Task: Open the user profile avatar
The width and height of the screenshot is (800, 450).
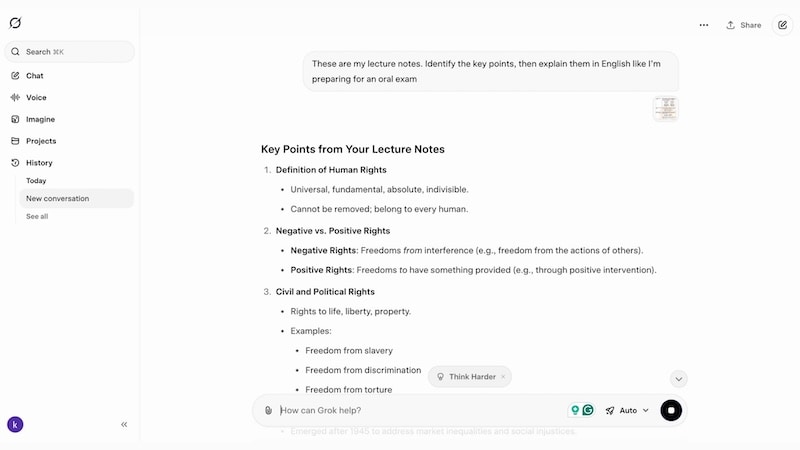Action: pos(15,424)
